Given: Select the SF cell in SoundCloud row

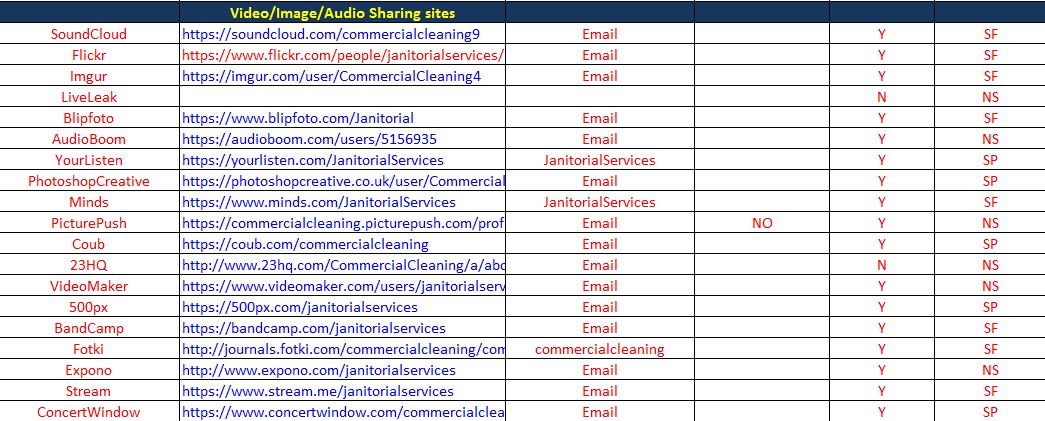Looking at the screenshot, I should click(x=990, y=34).
